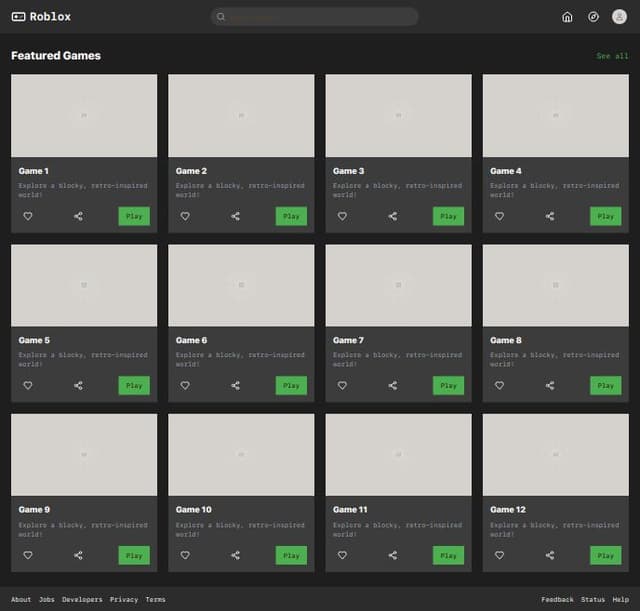Open the Help footer link

620,600
